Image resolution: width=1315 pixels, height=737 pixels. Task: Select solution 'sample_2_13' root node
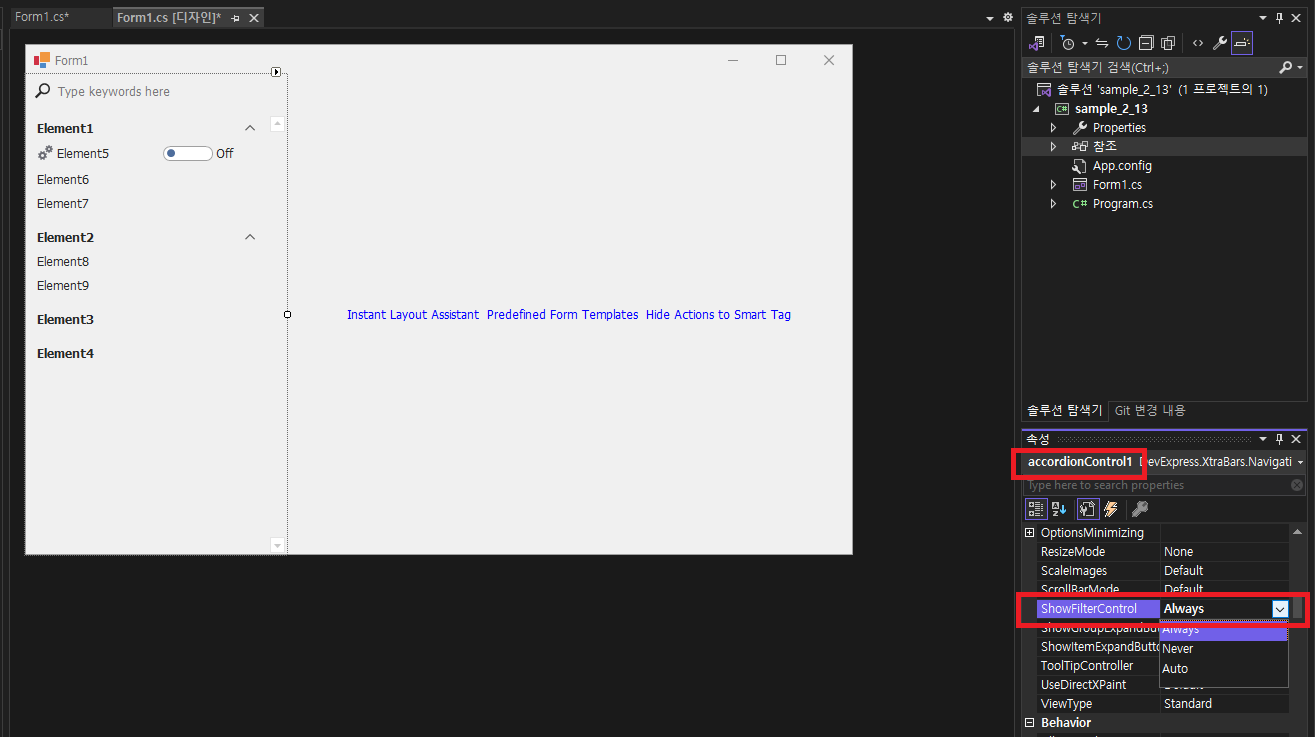[1152, 89]
